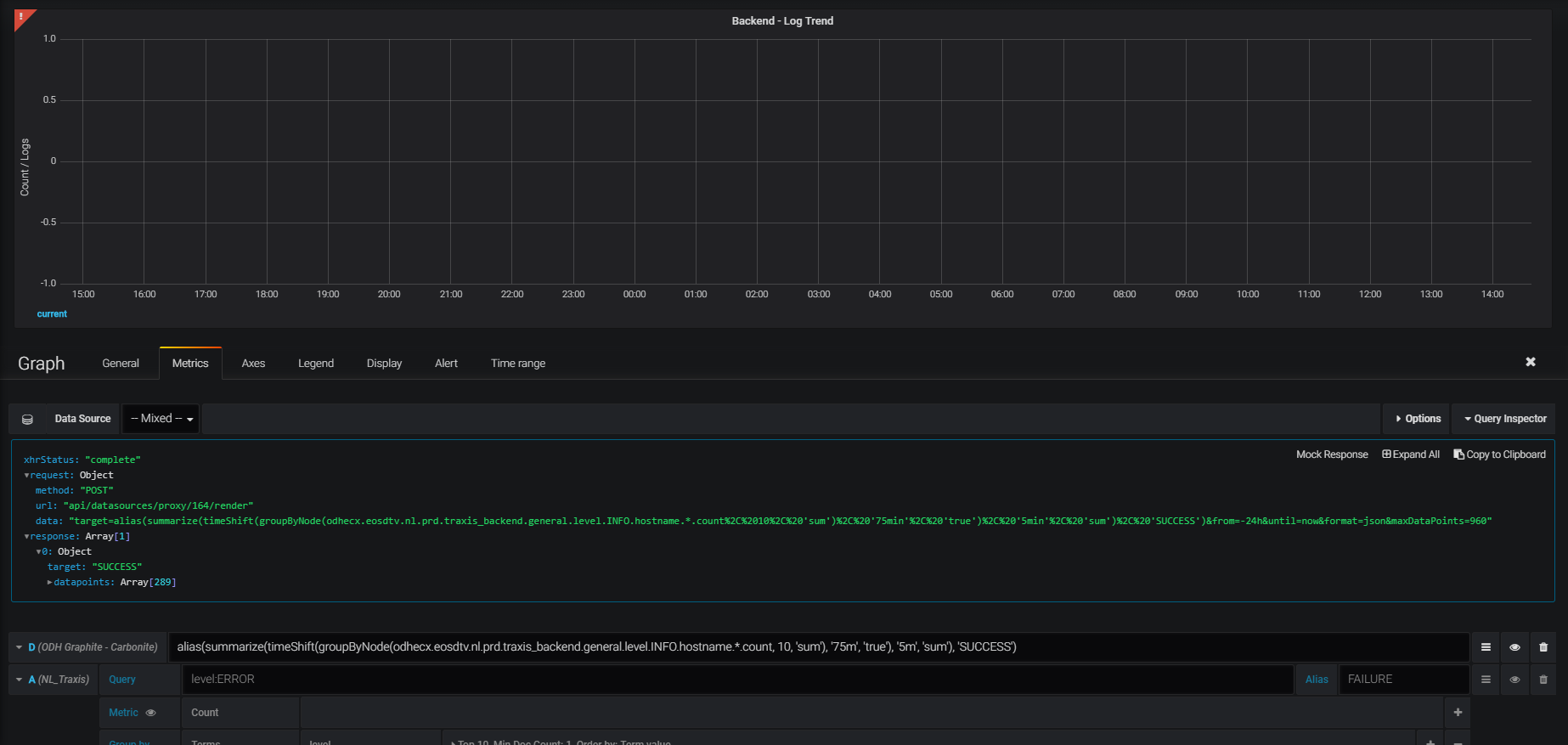This screenshot has height=745, width=1568.
Task: Collapse query D row chevron
Action: click(19, 647)
